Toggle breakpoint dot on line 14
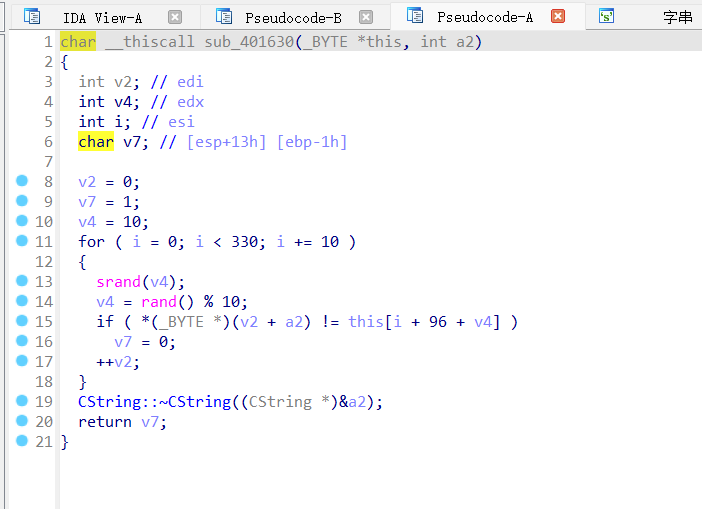Viewport: 702px width, 509px height. point(22,300)
